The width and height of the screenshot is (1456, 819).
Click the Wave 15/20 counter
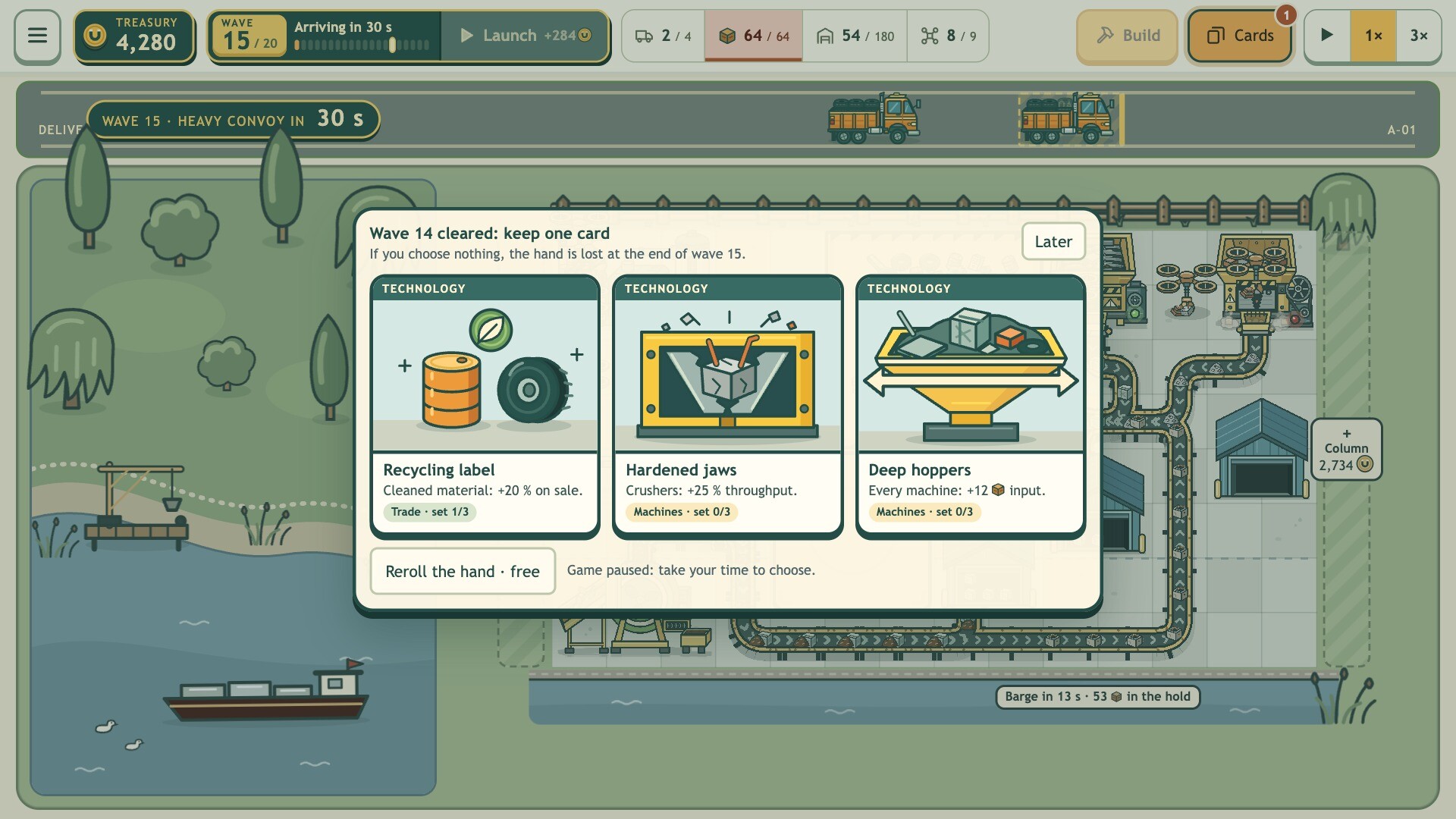(x=249, y=36)
